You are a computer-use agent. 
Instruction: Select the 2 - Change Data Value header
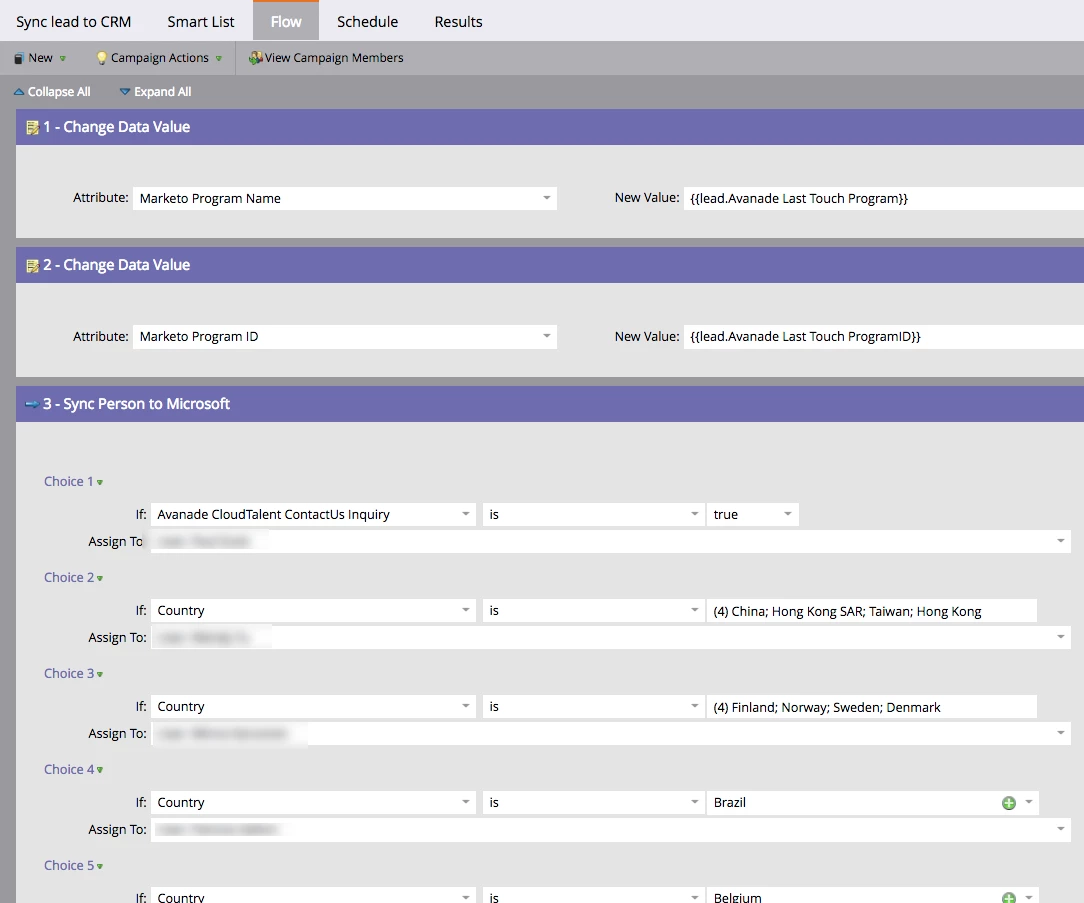[550, 266]
